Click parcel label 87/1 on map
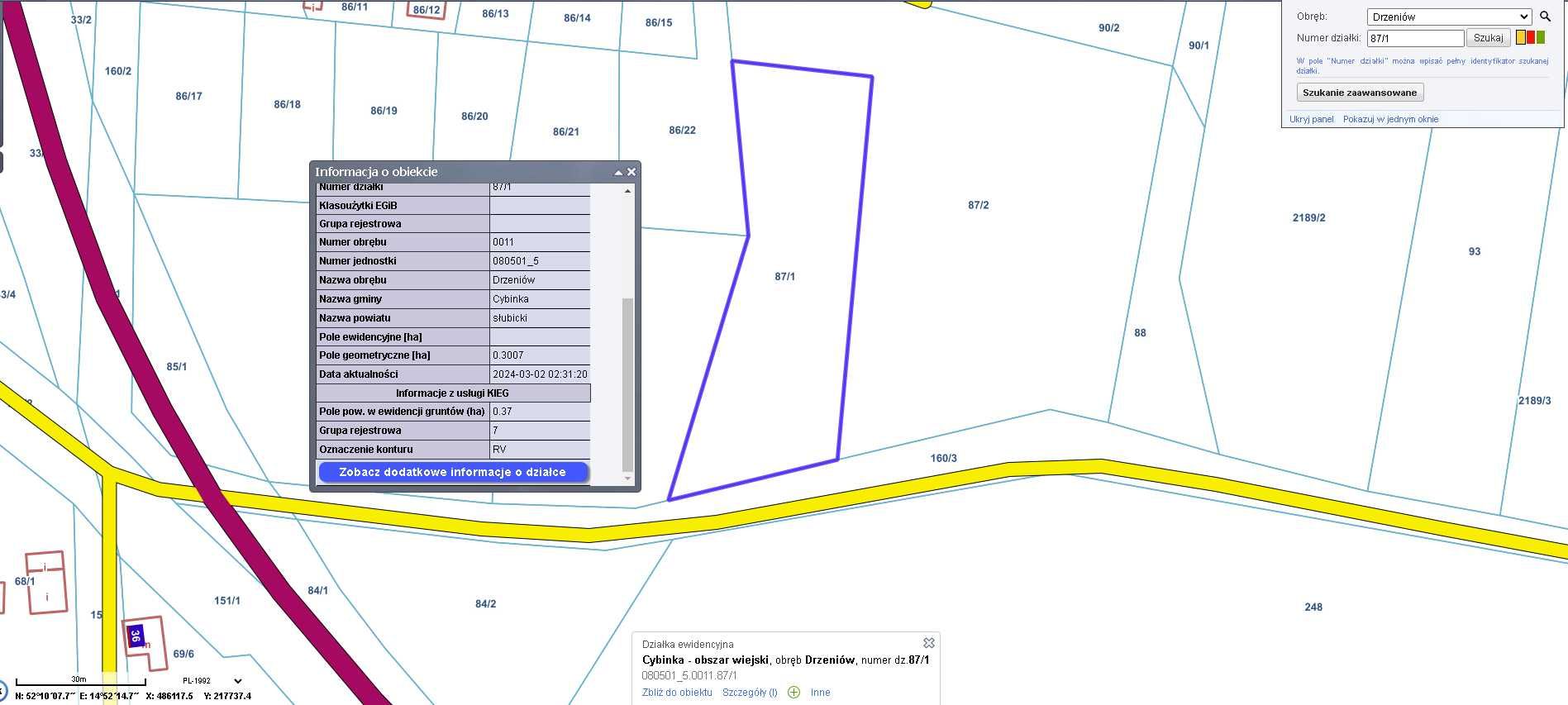Image resolution: width=1568 pixels, height=705 pixels. (x=785, y=277)
